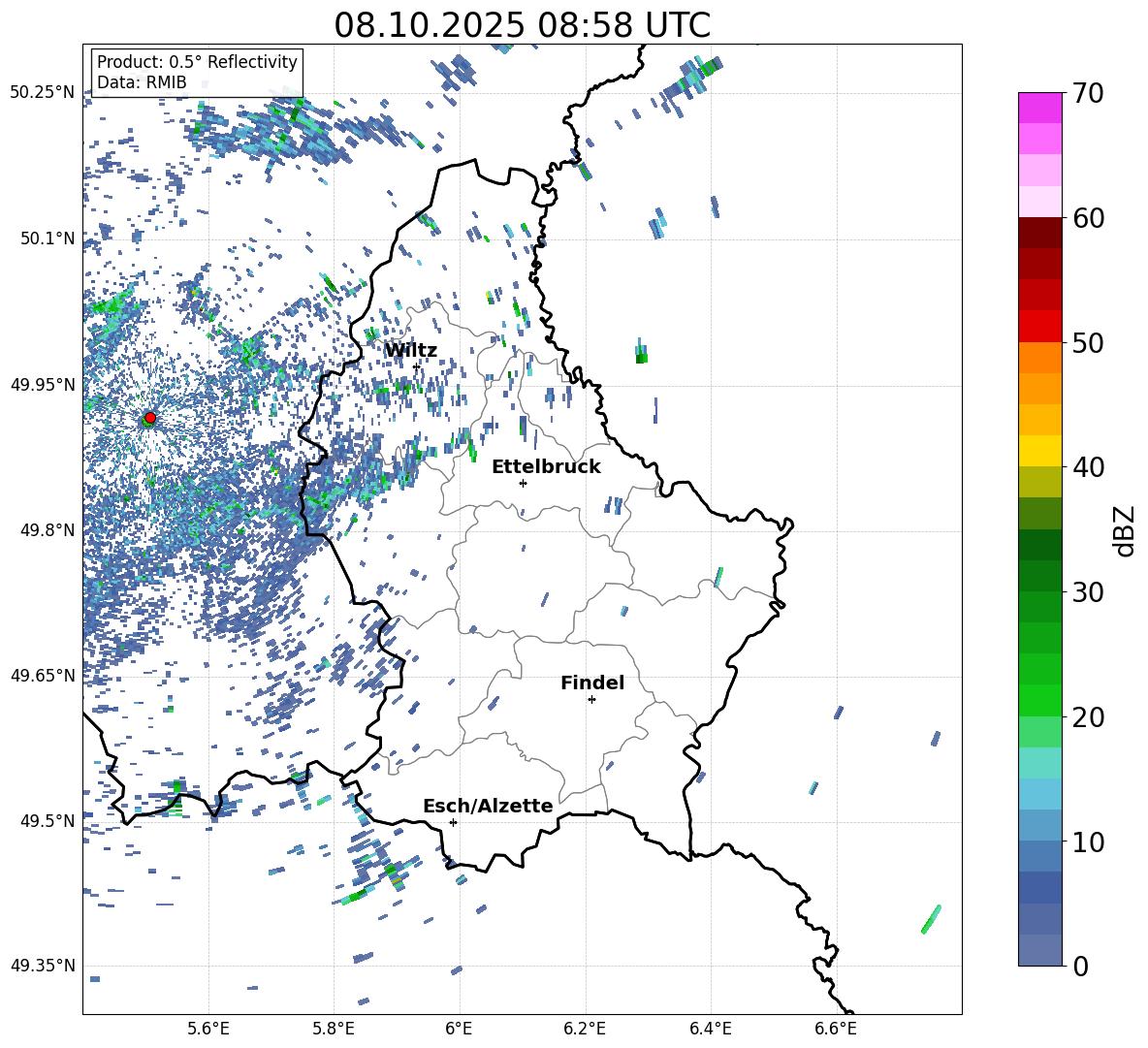
Task: Click the 49.95°N latitude label
Action: click(x=43, y=384)
